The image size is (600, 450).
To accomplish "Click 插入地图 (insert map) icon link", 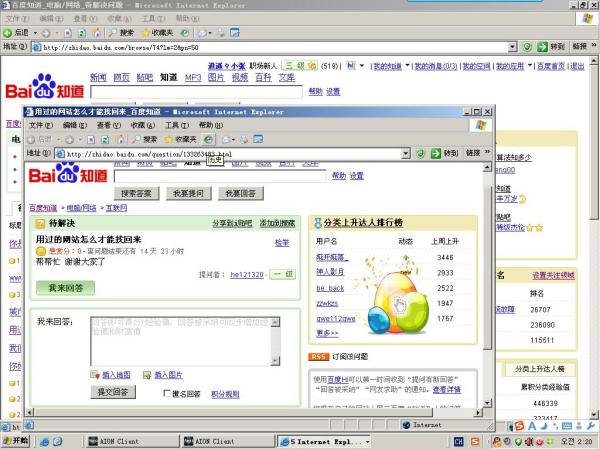I will pos(110,375).
